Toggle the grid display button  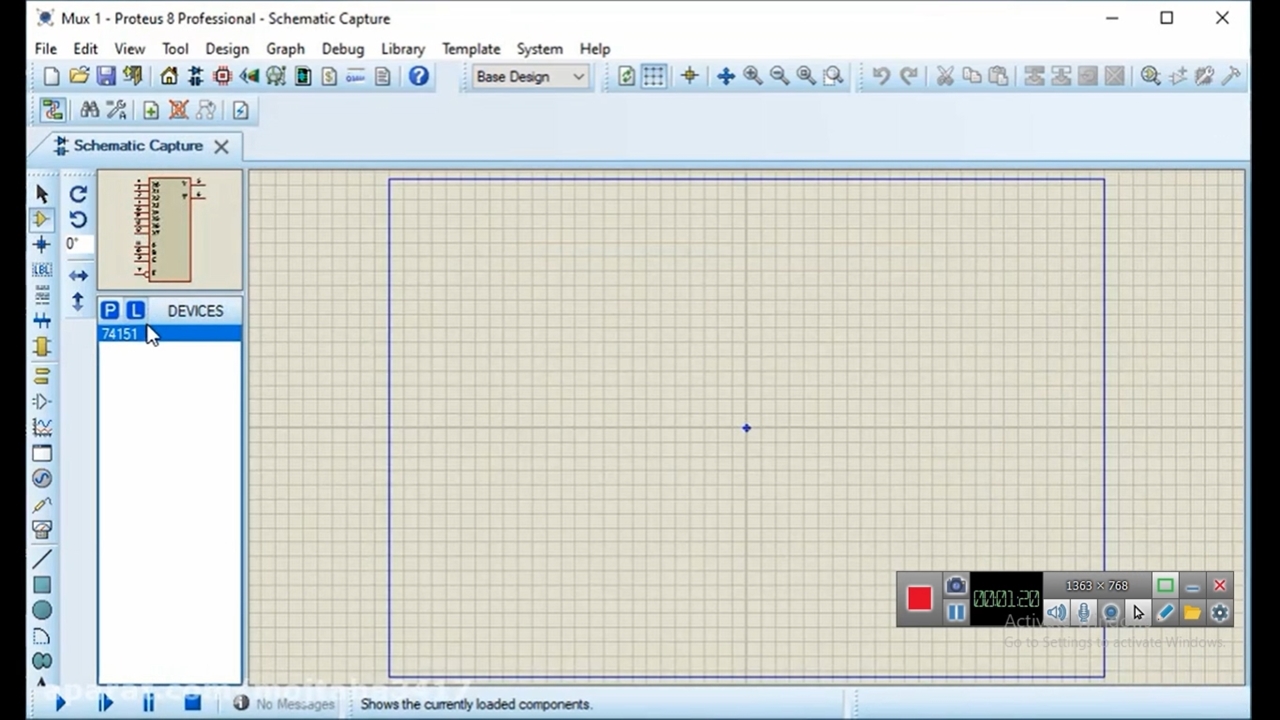coord(653,77)
